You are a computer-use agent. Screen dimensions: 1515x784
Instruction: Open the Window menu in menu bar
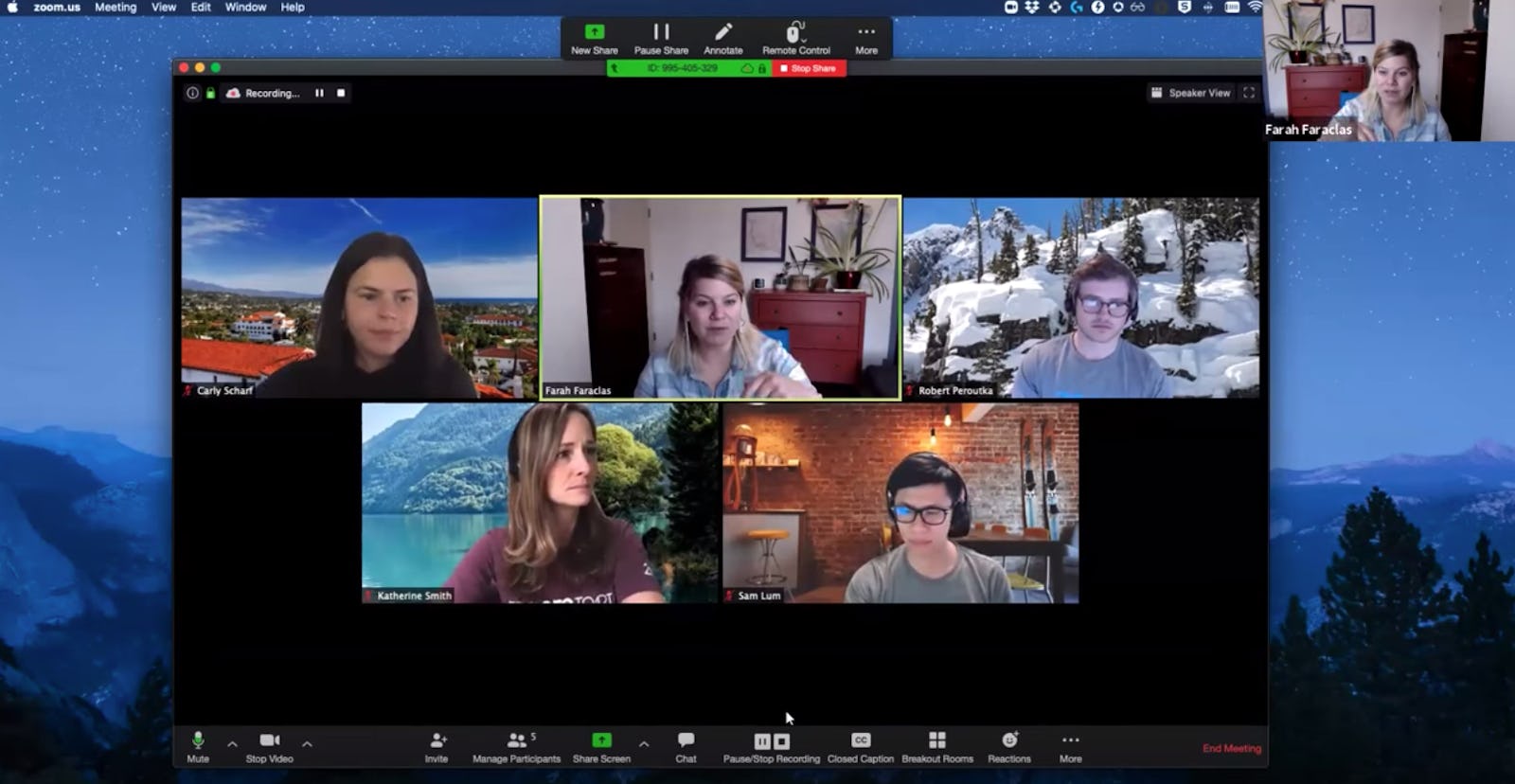click(245, 8)
